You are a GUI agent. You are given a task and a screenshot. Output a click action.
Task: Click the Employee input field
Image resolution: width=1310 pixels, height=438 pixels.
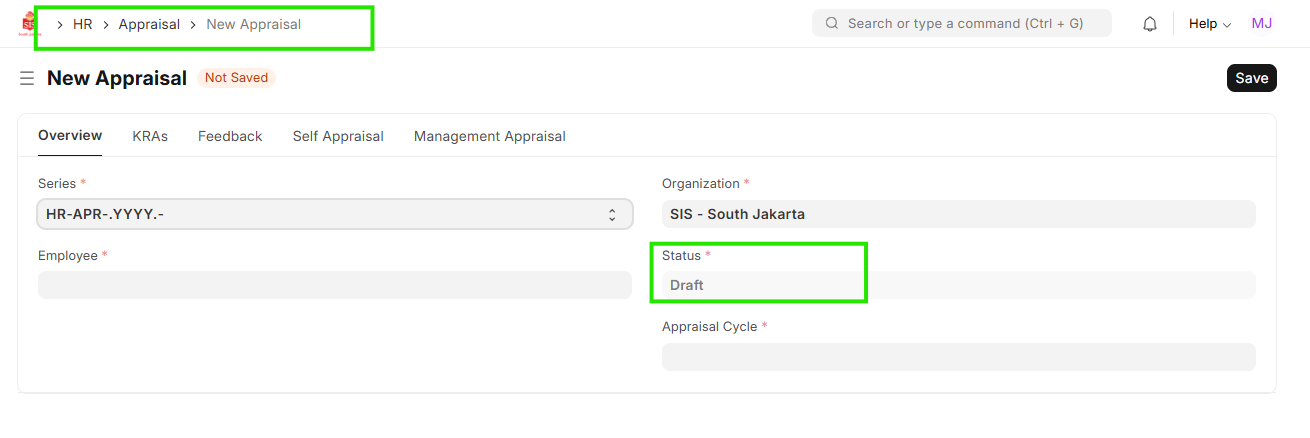pos(334,285)
